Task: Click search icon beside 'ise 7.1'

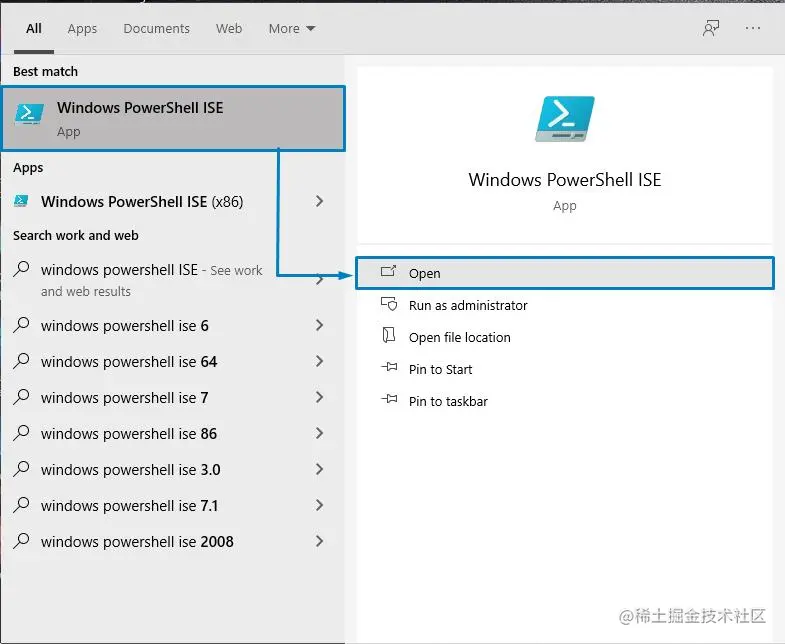Action: coord(22,504)
